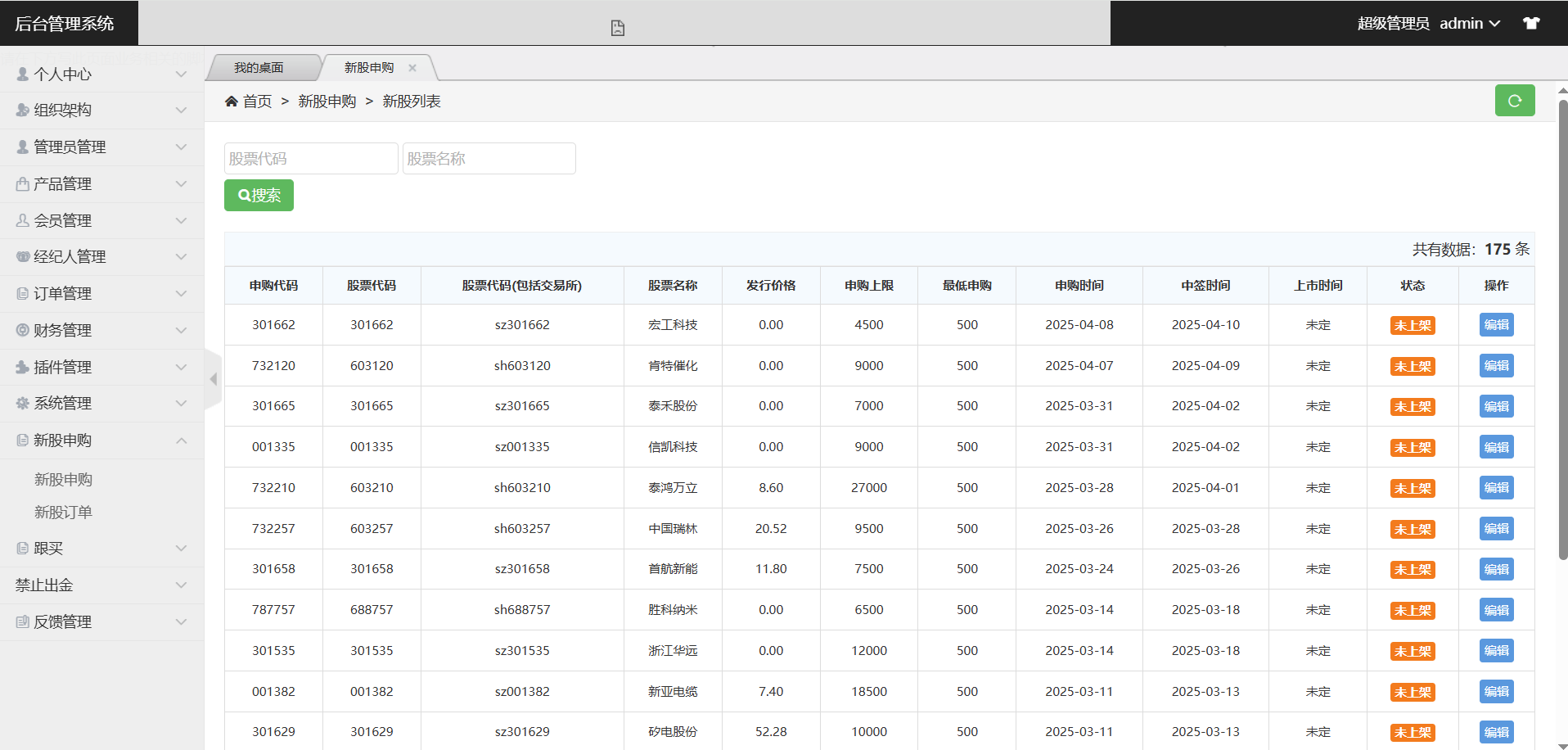Click the green refresh icon button
This screenshot has height=750, width=1568.
coord(1515,101)
